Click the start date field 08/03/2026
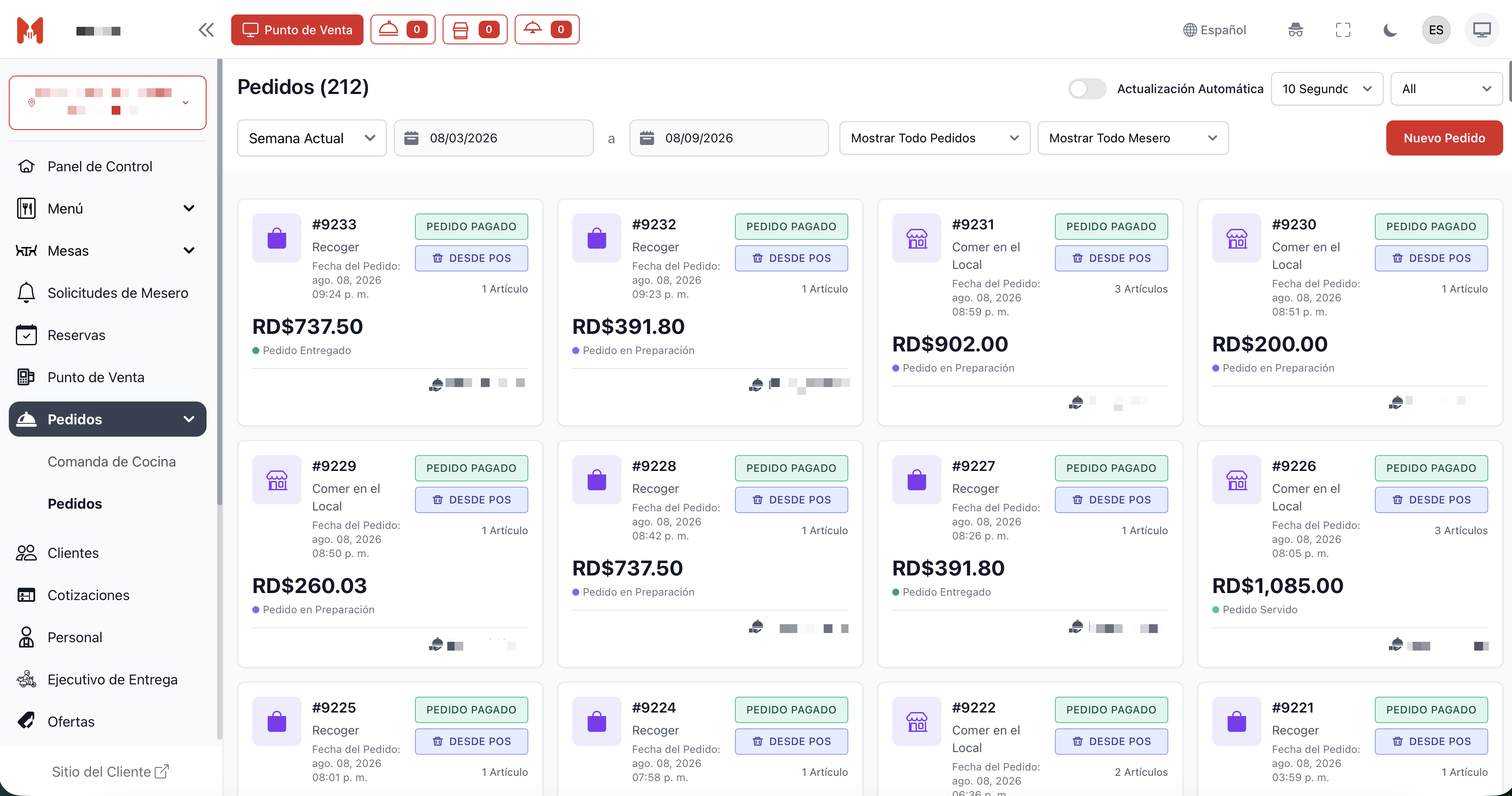 (x=494, y=138)
